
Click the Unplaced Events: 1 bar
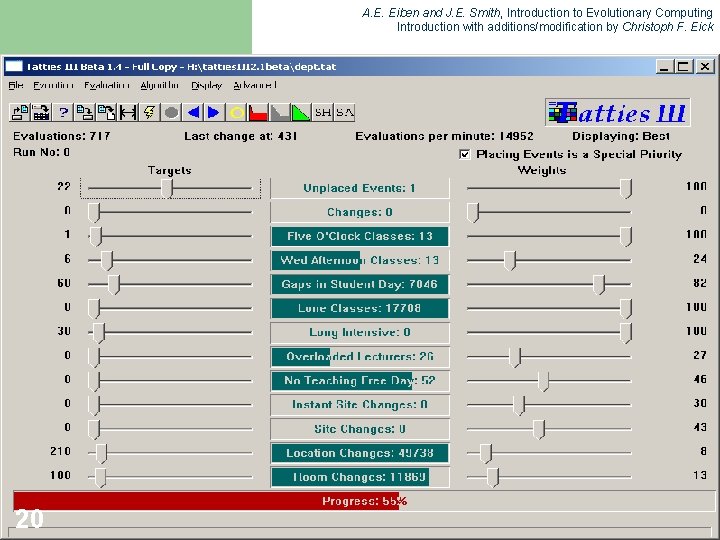(x=360, y=188)
